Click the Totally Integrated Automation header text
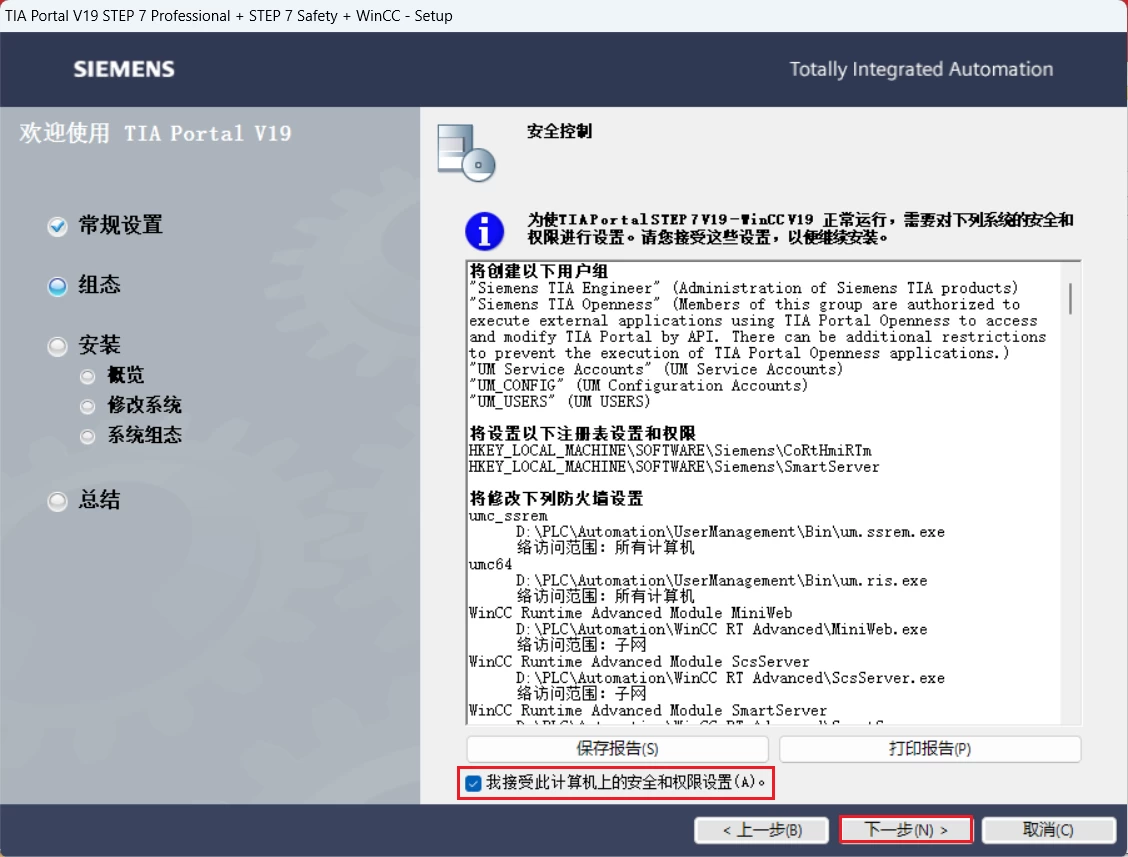The height and width of the screenshot is (857, 1128). tap(922, 69)
